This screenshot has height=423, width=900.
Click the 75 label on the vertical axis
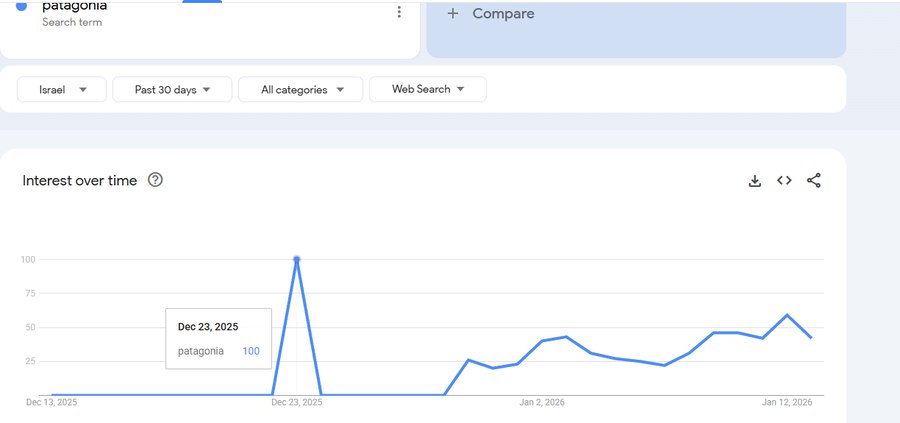[x=29, y=294]
